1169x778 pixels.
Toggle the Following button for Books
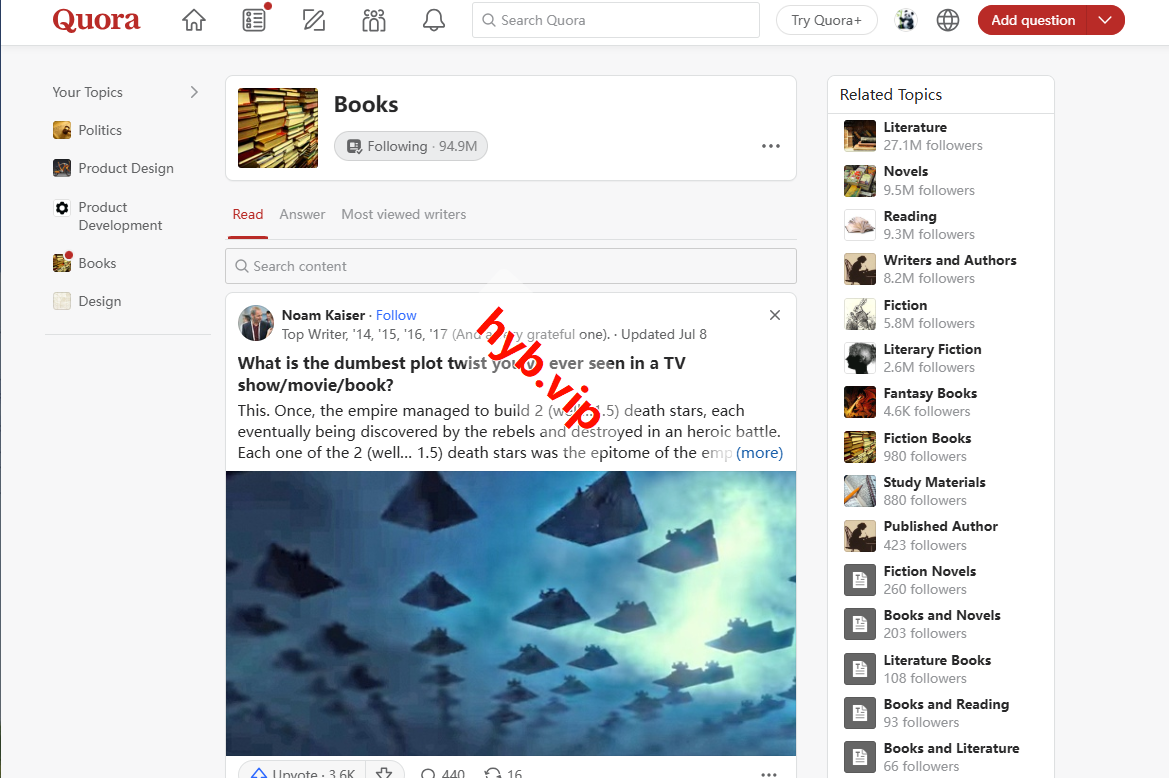click(411, 146)
